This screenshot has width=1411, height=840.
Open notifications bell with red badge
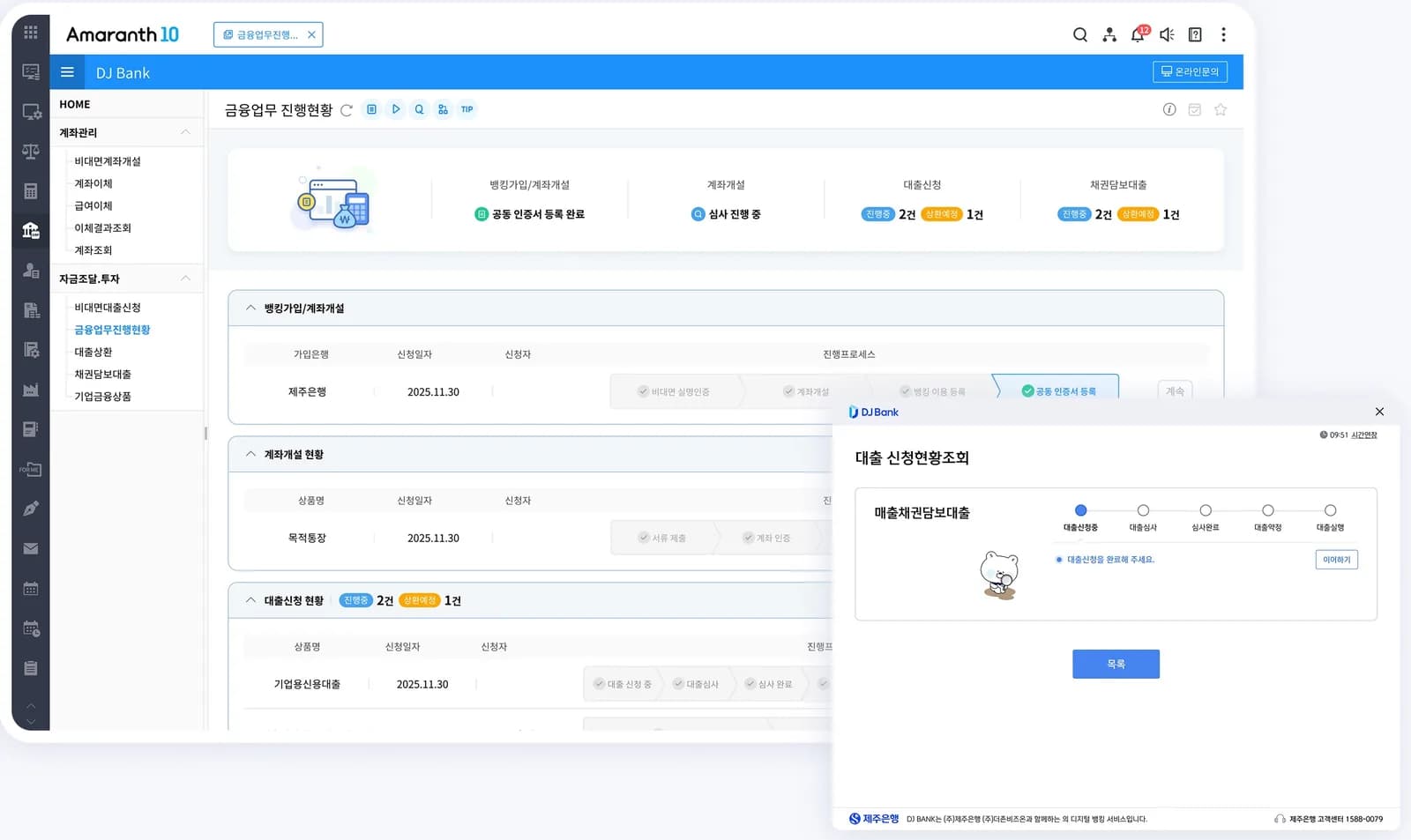coord(1139,33)
